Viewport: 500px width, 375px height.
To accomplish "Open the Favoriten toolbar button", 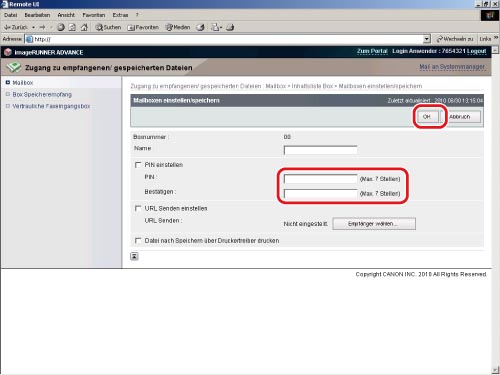I will pyautogui.click(x=143, y=27).
